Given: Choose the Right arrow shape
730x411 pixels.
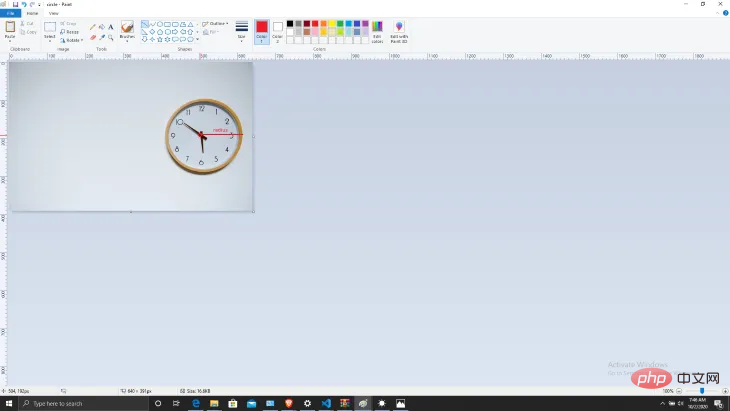Looking at the screenshot, I should tap(175, 32).
